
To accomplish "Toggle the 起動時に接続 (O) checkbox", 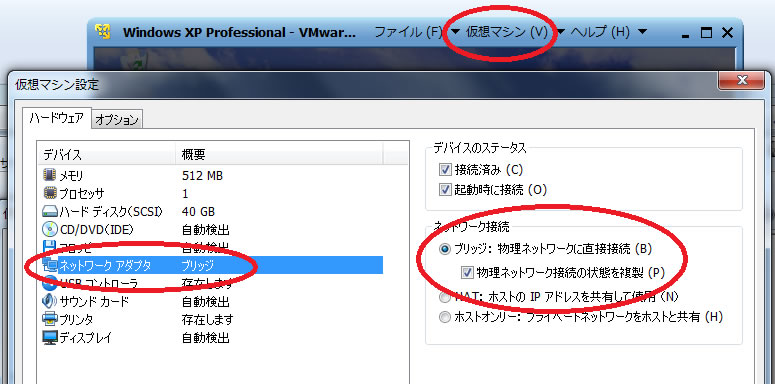I will 444,189.
